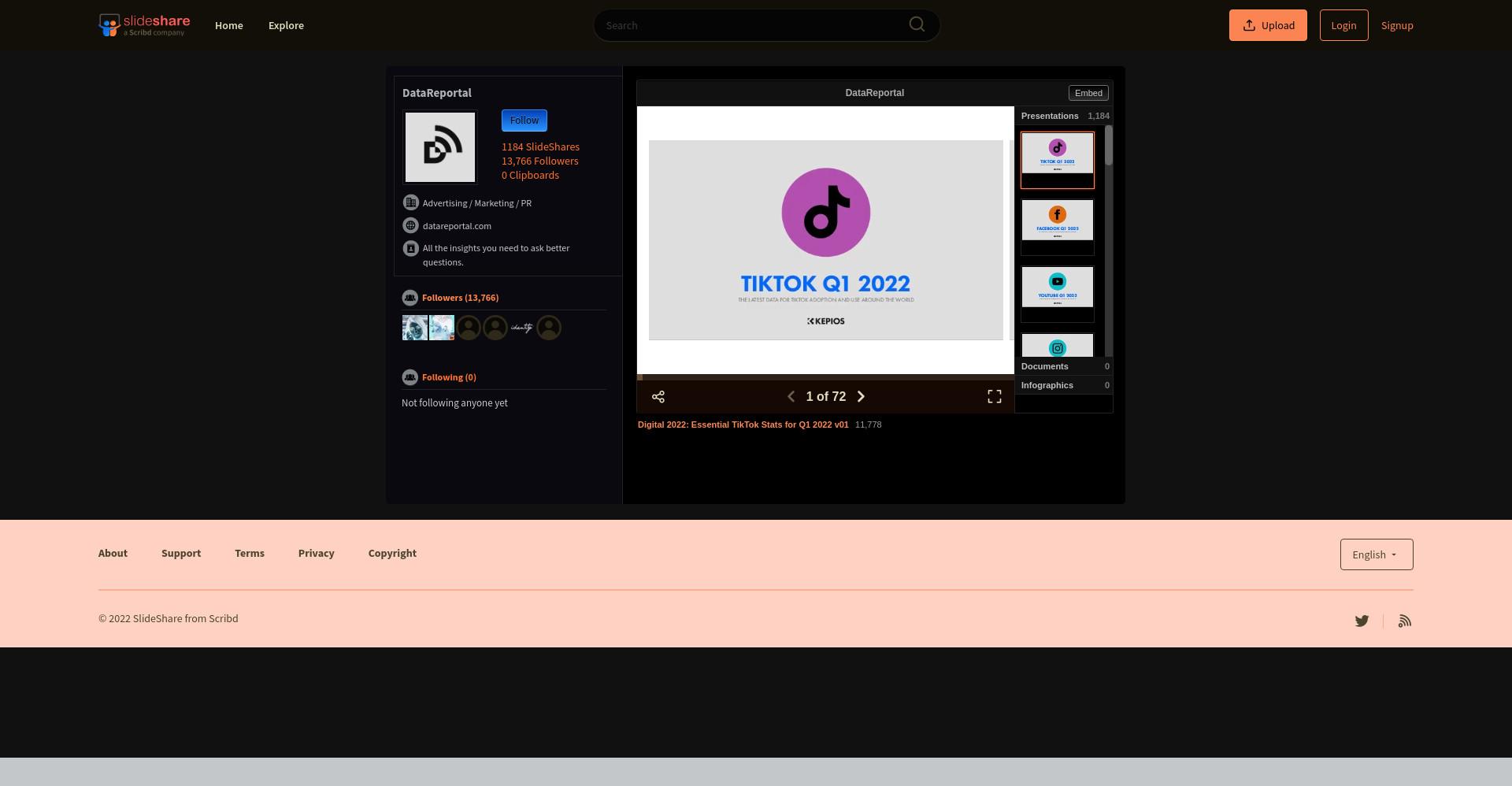Go to the previous slide
This screenshot has height=786, width=1512.
coord(791,397)
